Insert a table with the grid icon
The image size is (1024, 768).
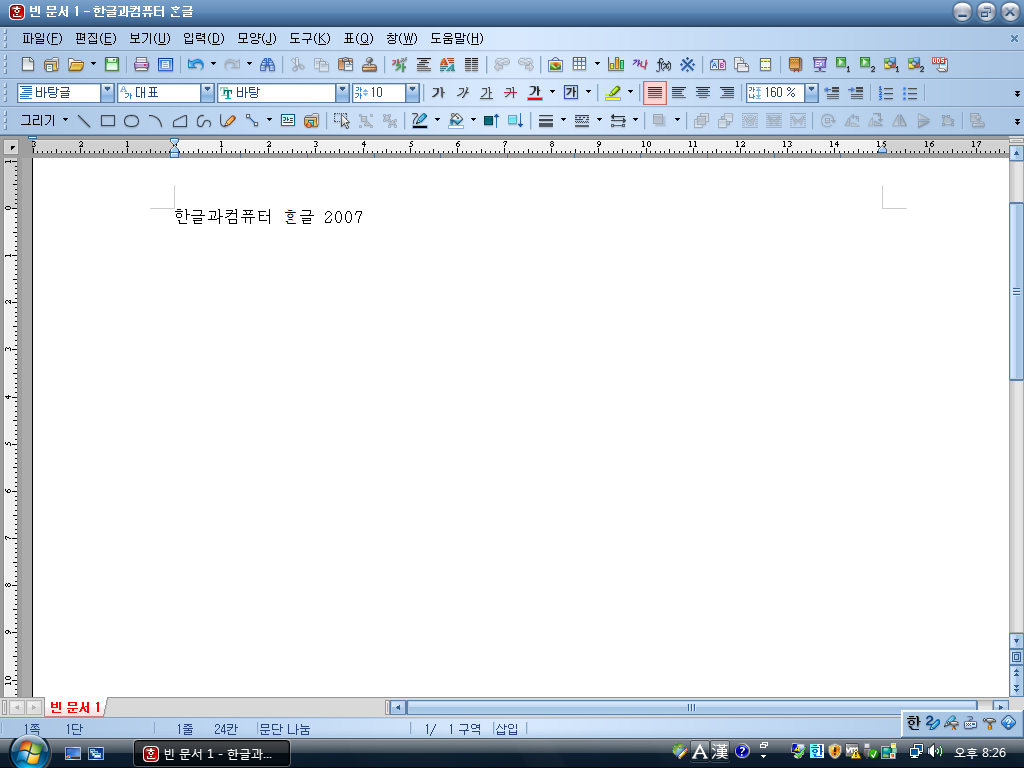tap(579, 64)
